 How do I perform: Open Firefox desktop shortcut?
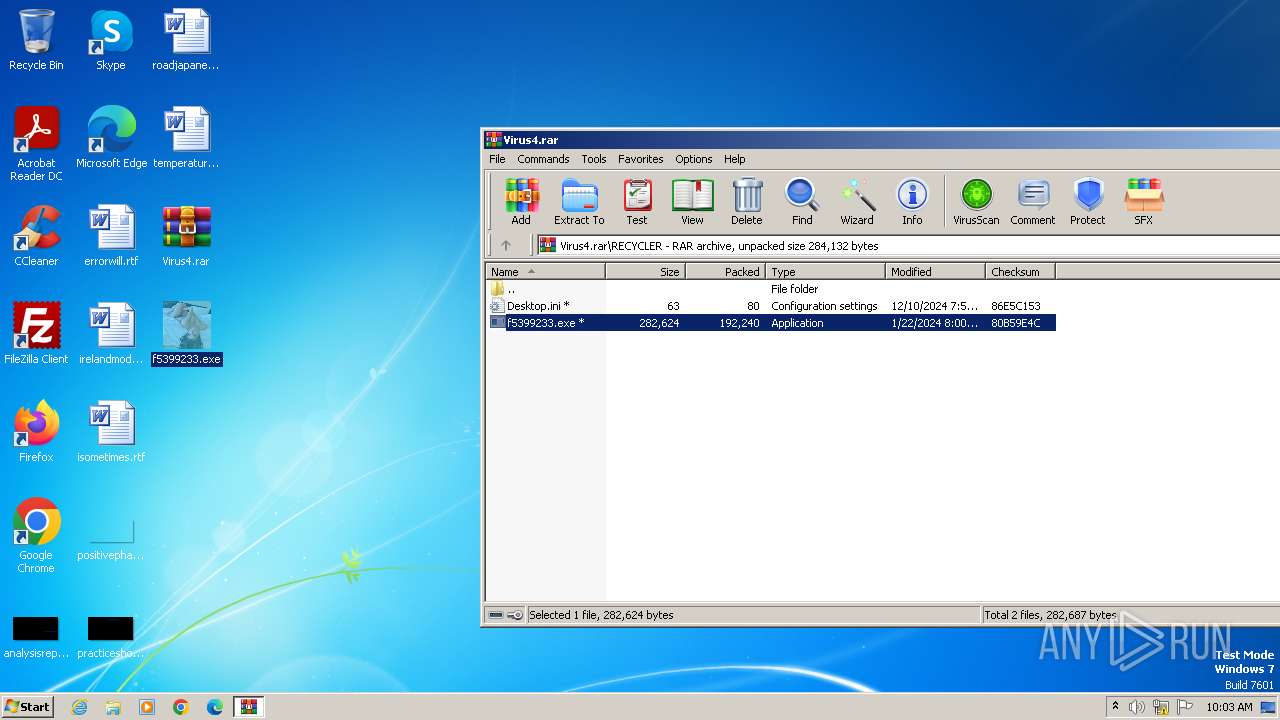[36, 432]
